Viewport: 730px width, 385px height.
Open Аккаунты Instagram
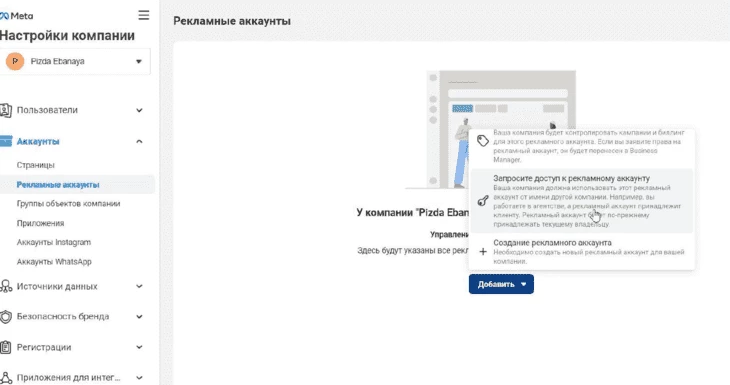coord(54,243)
